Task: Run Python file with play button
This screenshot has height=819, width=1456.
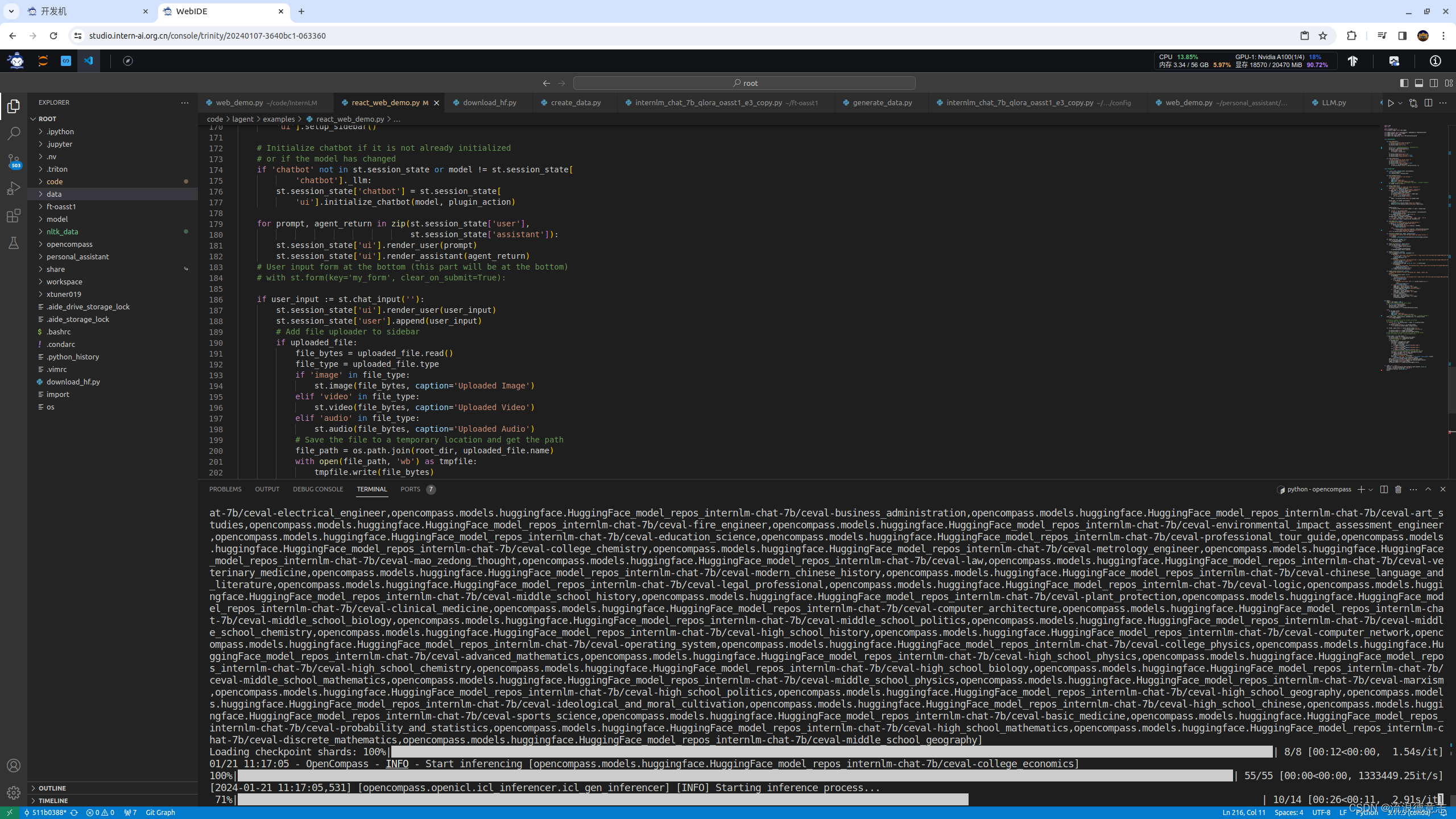Action: (x=1391, y=103)
